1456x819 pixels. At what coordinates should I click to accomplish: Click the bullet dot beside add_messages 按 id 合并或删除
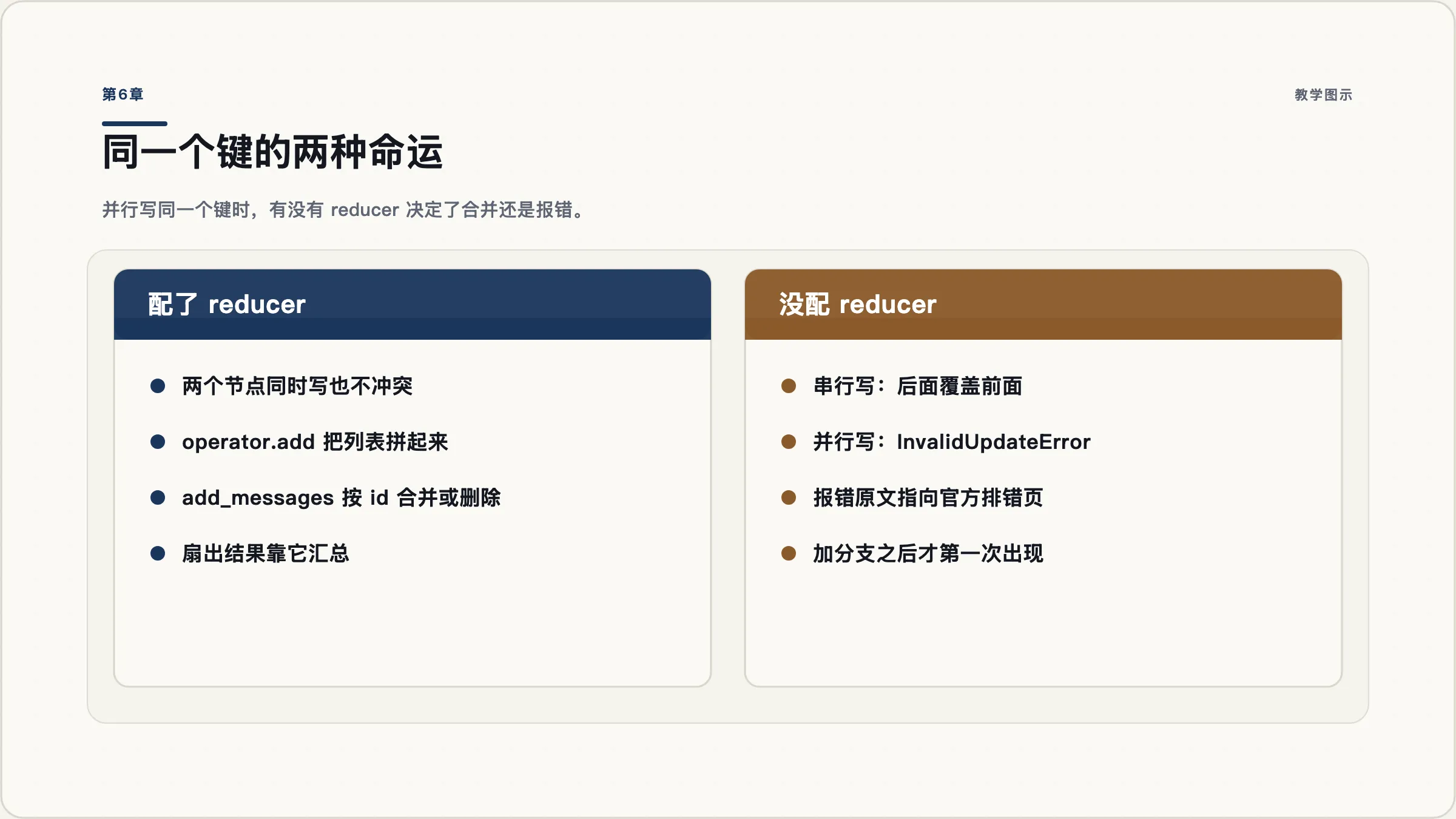pos(158,497)
